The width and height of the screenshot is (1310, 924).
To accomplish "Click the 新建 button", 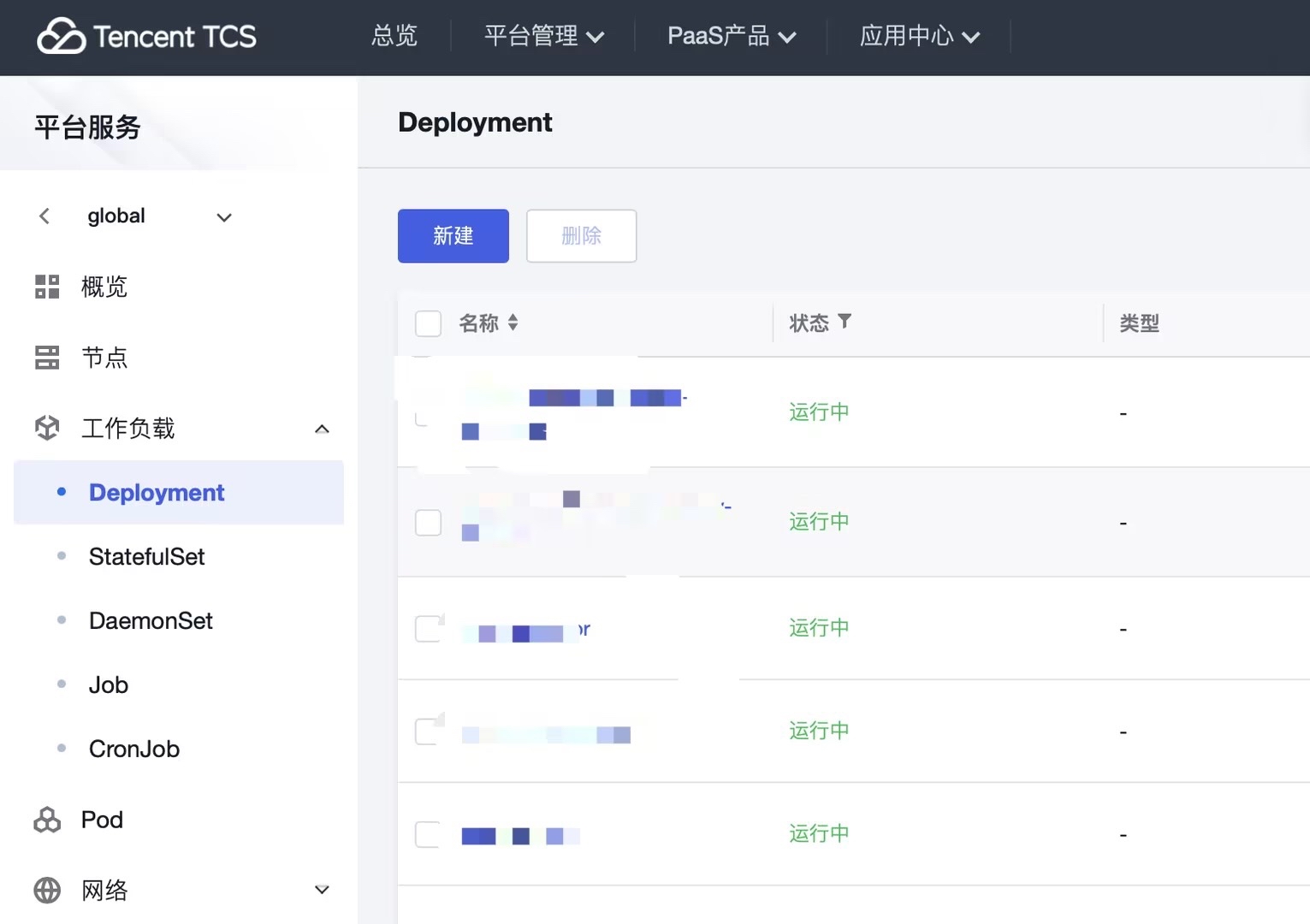I will [453, 236].
